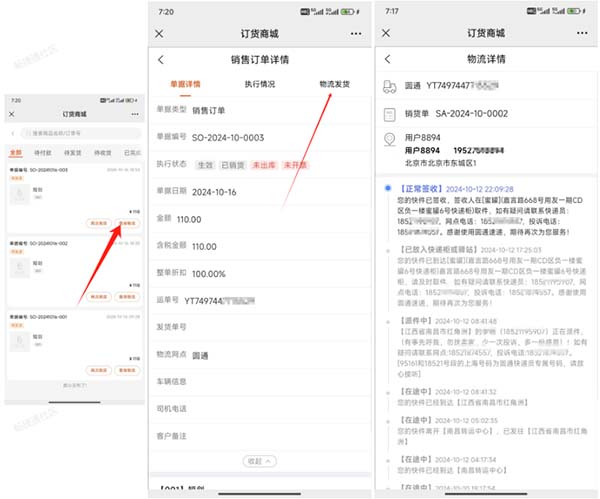Screen dimensions: 600x499
Task: Tap the location pin icon beside 用户8894
Action: coord(389,142)
